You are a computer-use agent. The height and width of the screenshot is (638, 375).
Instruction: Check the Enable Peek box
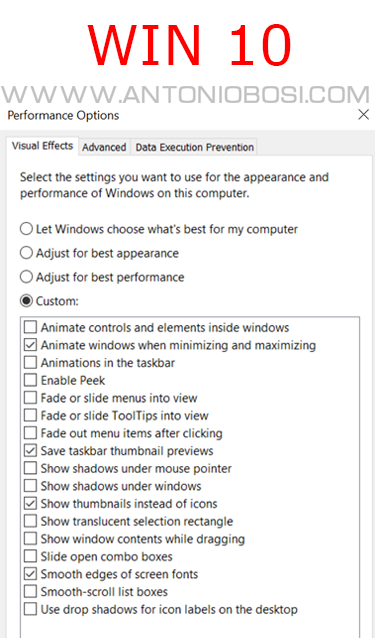click(x=31, y=380)
